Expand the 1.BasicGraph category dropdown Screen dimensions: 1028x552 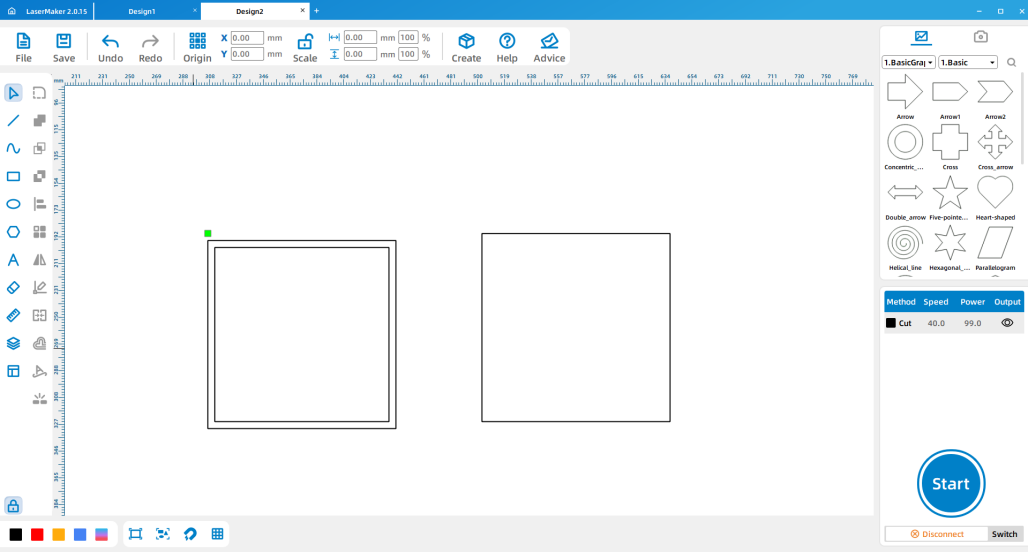[908, 62]
